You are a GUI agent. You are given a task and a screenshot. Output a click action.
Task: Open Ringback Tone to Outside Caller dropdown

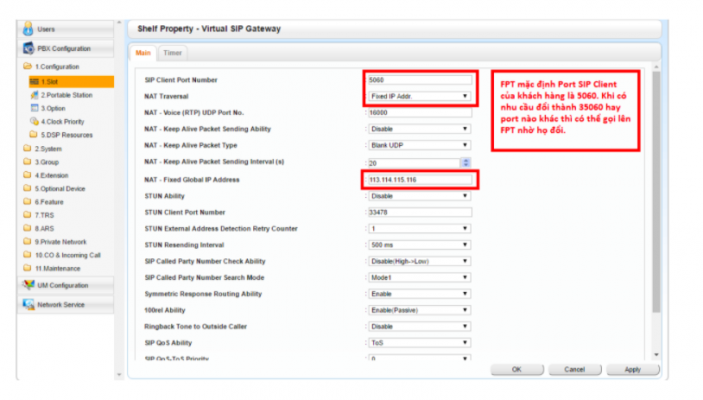[417, 326]
